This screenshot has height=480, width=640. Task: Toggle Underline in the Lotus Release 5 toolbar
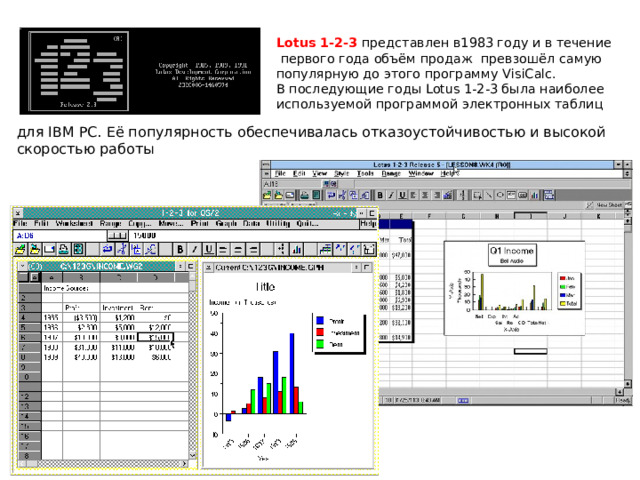click(x=402, y=195)
